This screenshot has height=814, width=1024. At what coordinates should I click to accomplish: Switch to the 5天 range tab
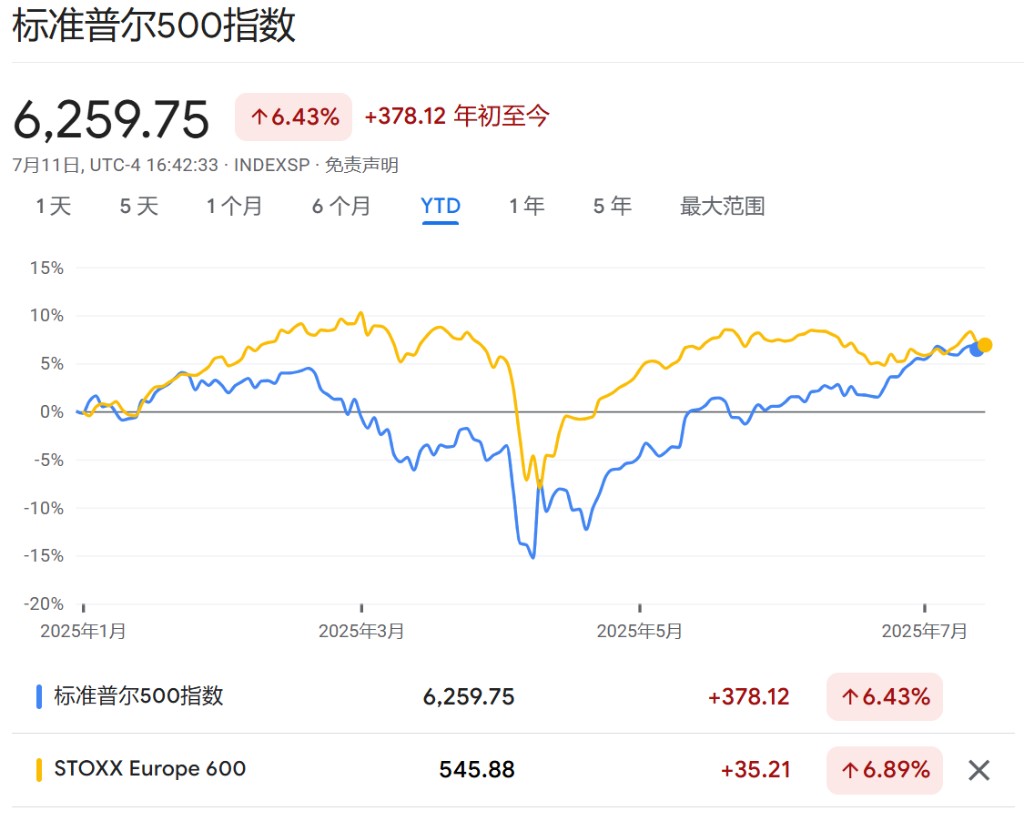tap(138, 206)
